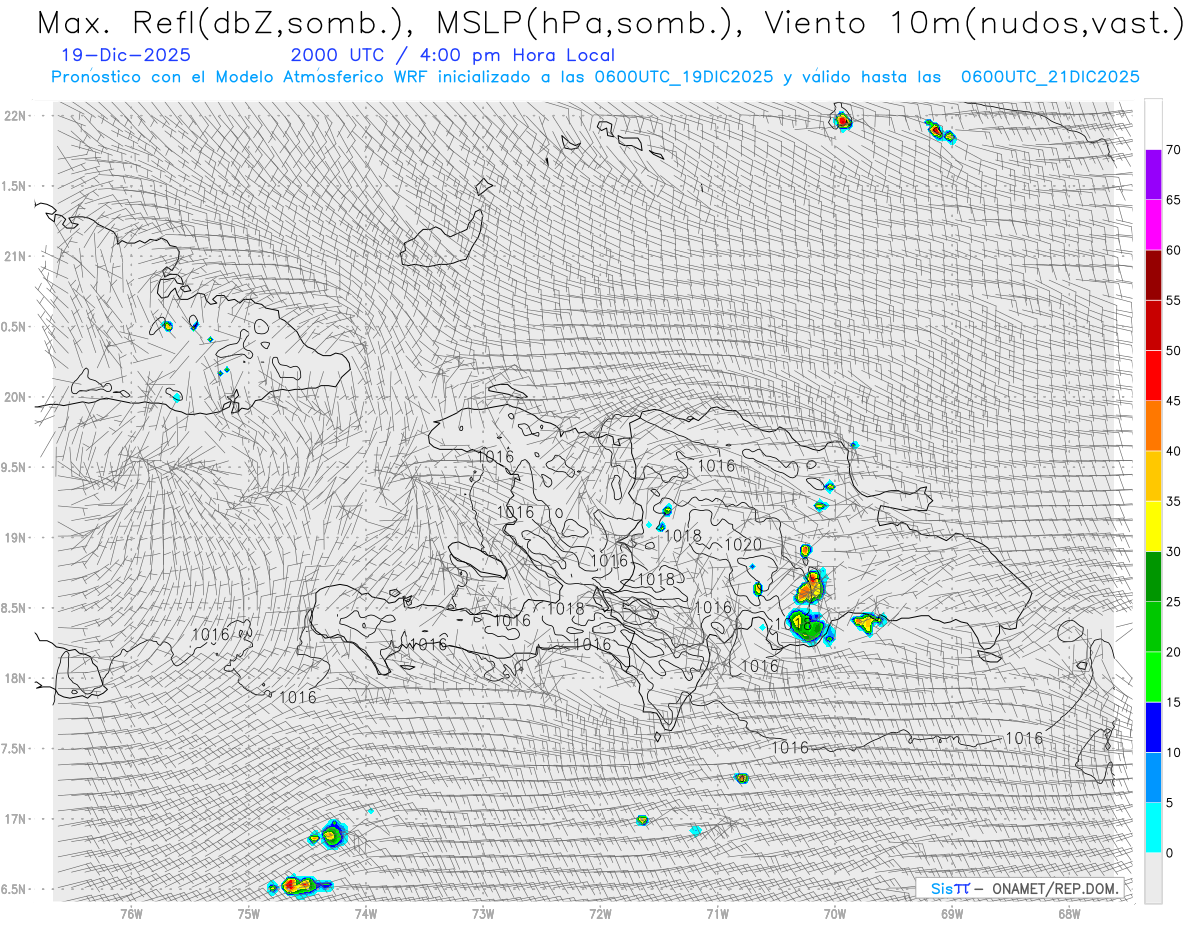1200x927 pixels.
Task: Click the longitude axis label '72W'
Action: click(600, 914)
